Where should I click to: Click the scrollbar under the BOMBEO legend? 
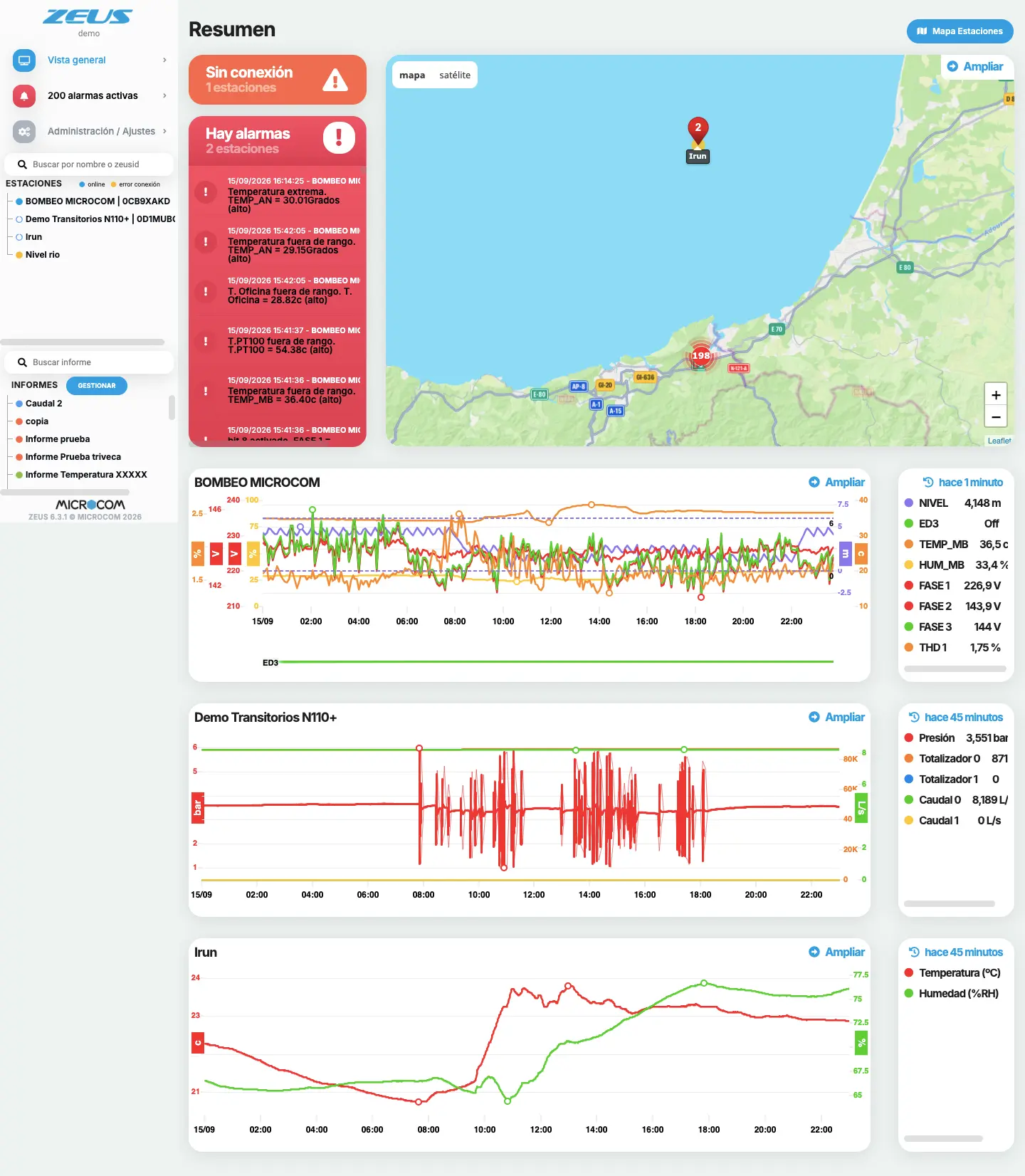pyautogui.click(x=955, y=668)
